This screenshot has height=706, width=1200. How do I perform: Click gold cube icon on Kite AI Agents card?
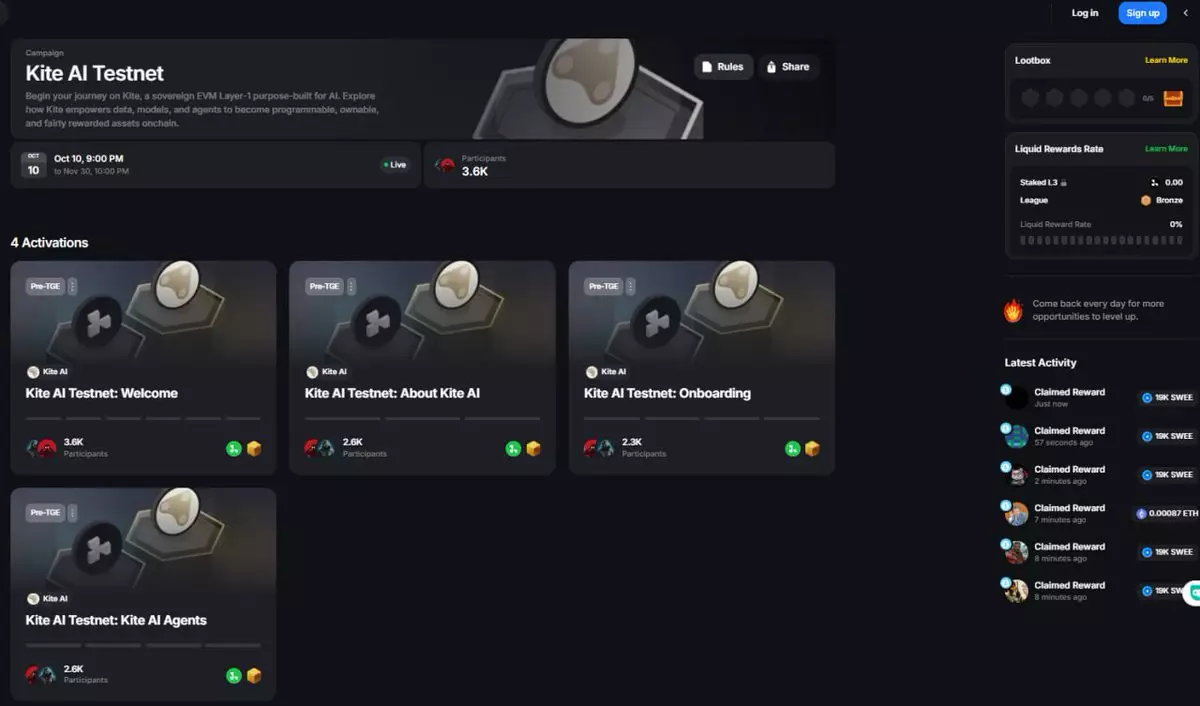tap(254, 676)
